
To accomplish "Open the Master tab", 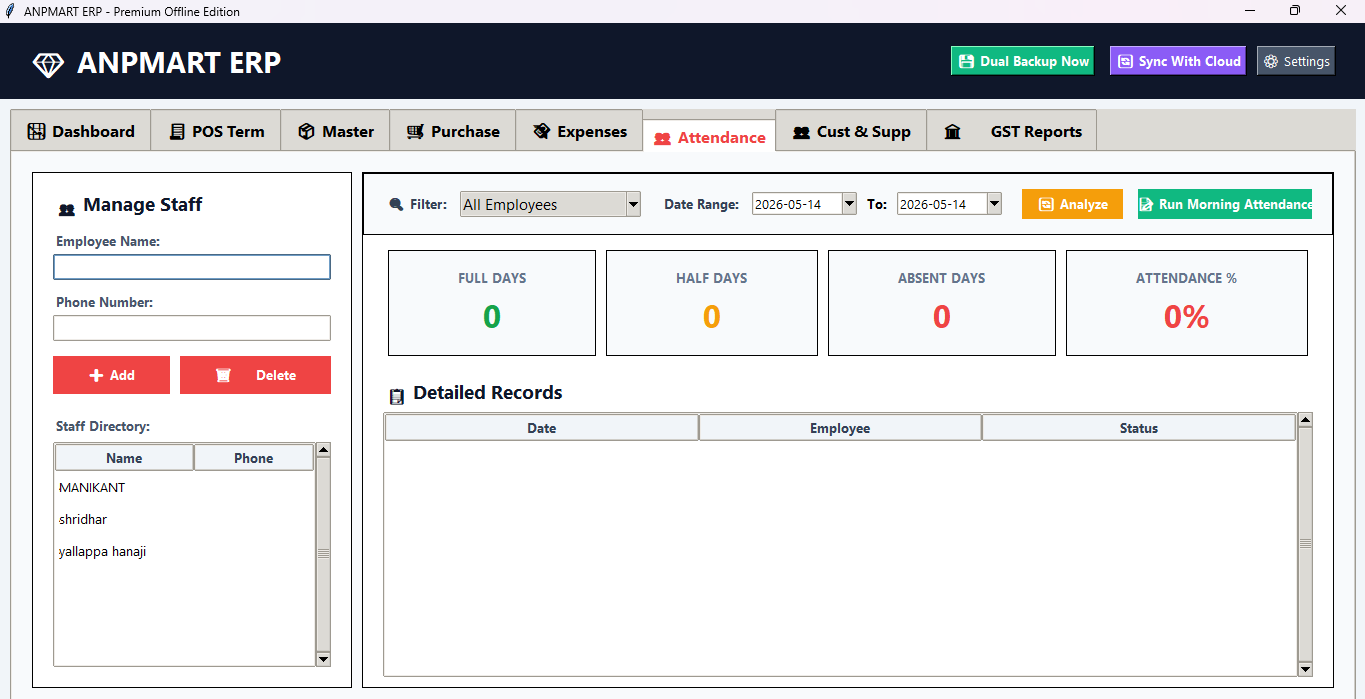I will click(x=335, y=131).
